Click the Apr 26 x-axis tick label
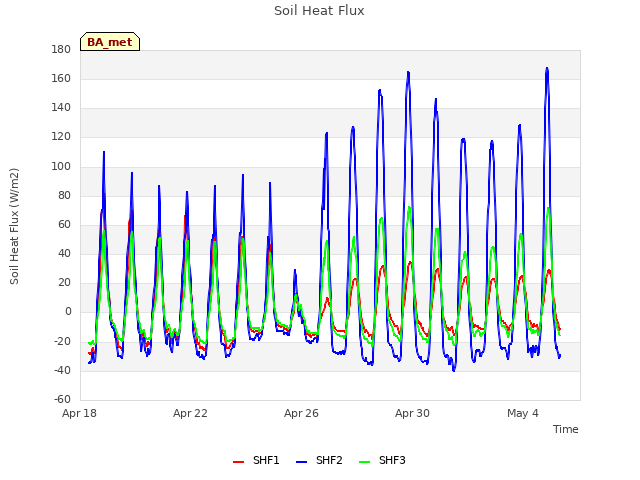This screenshot has width=640, height=480. (x=301, y=413)
